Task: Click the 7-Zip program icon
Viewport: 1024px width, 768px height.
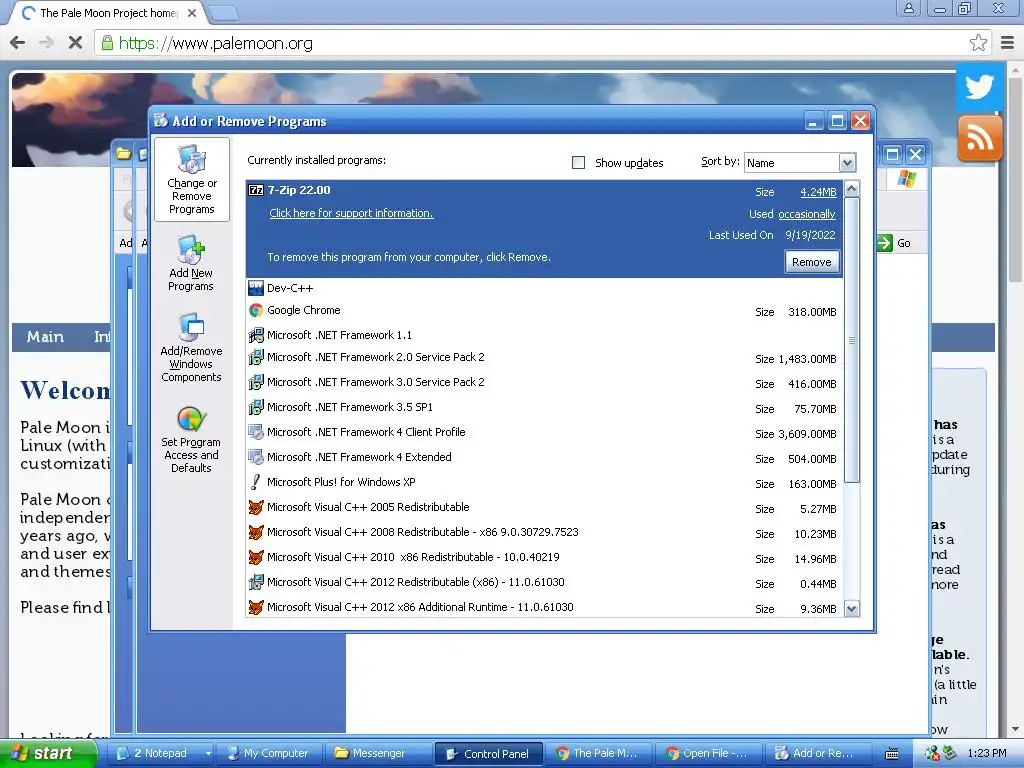Action: click(256, 190)
